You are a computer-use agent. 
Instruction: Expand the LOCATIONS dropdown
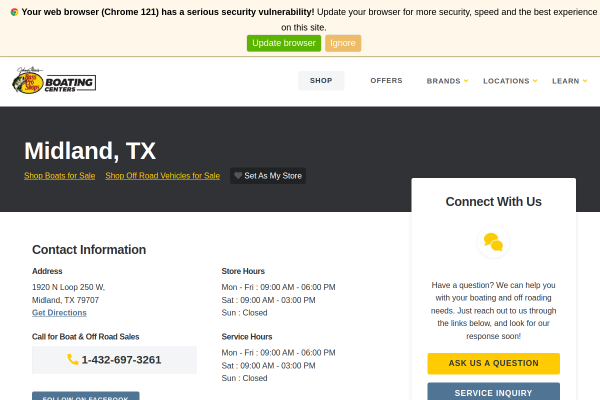coord(510,81)
